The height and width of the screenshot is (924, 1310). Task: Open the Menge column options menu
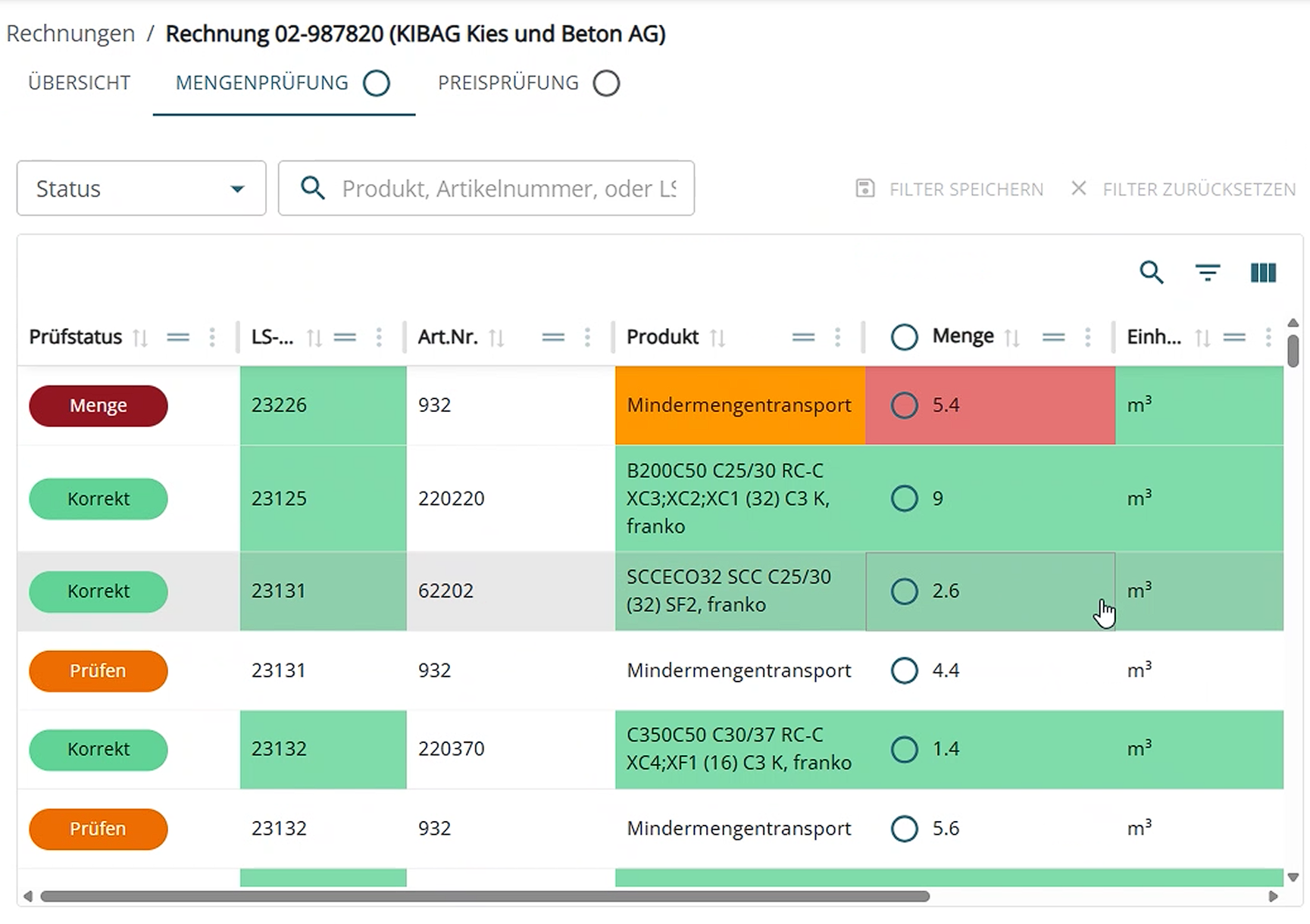[1087, 338]
